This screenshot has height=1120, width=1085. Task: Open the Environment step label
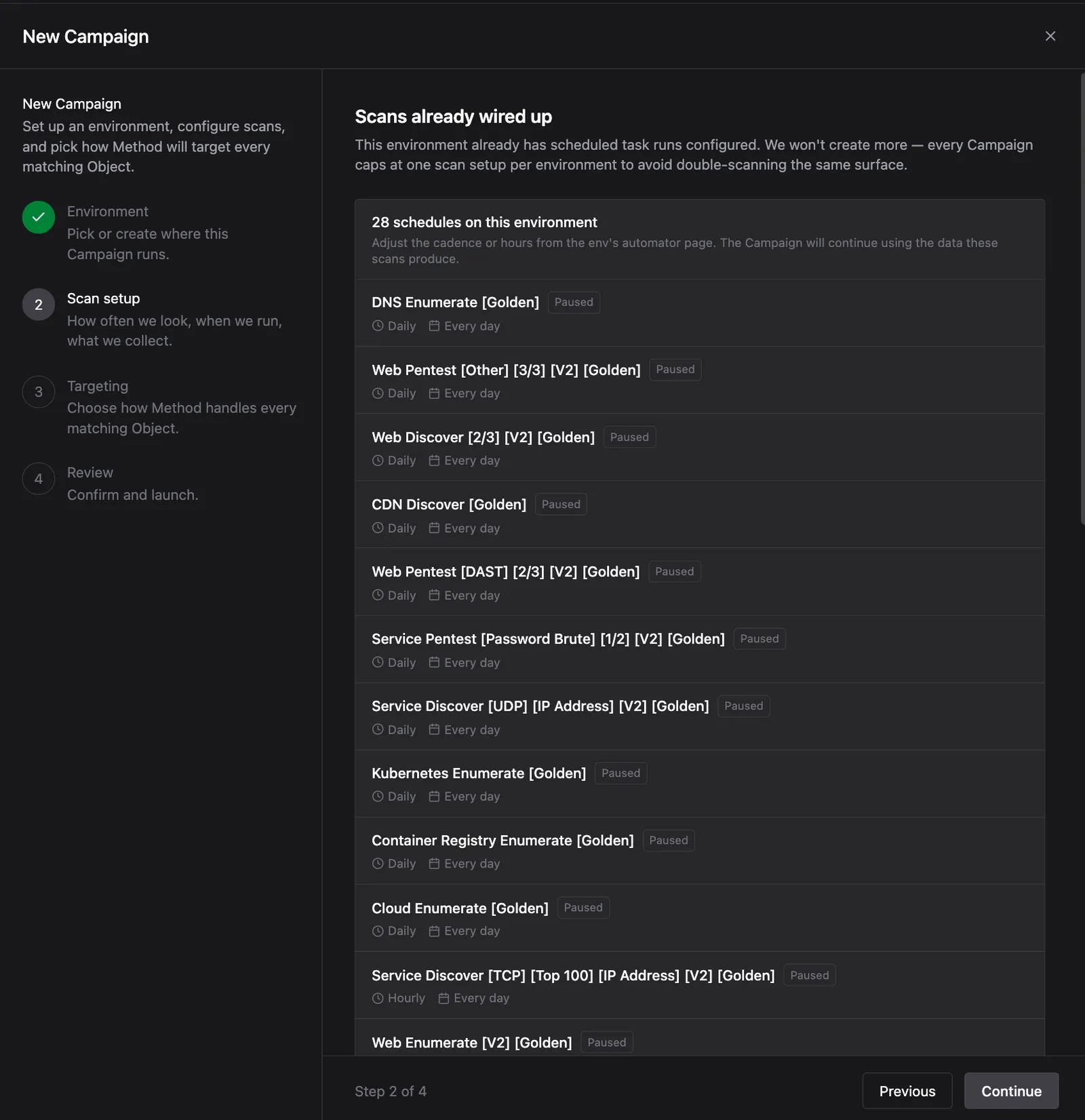pyautogui.click(x=107, y=212)
